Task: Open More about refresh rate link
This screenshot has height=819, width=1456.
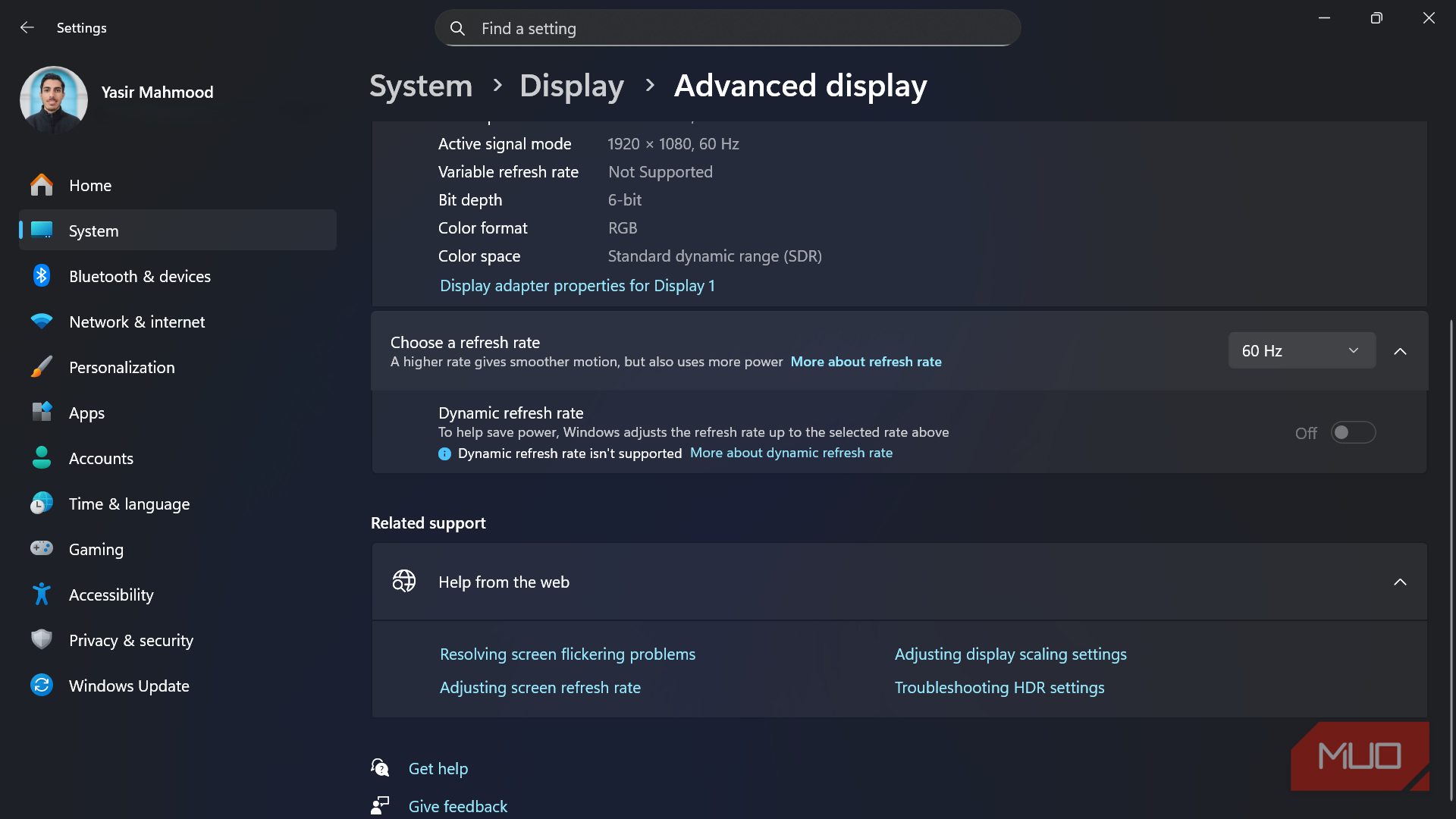Action: click(x=866, y=362)
